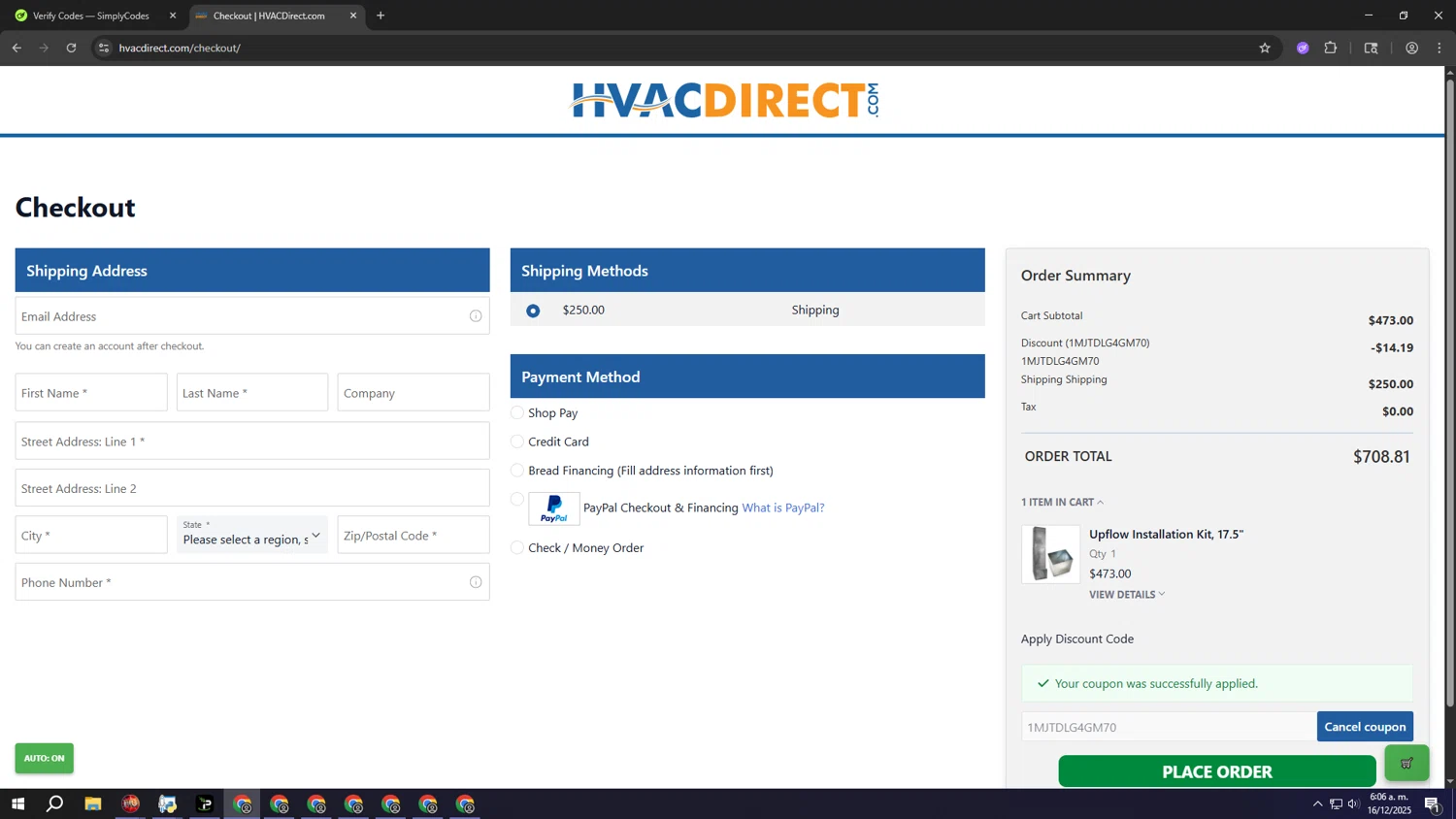1456x819 pixels.
Task: Open the notifications center icon
Action: pos(1433,804)
